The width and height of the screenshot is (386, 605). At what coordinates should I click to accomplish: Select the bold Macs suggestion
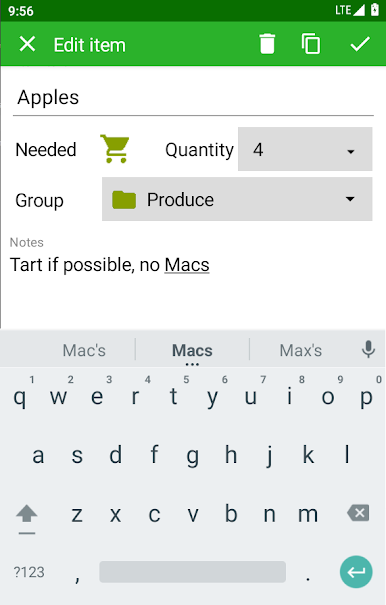[192, 350]
